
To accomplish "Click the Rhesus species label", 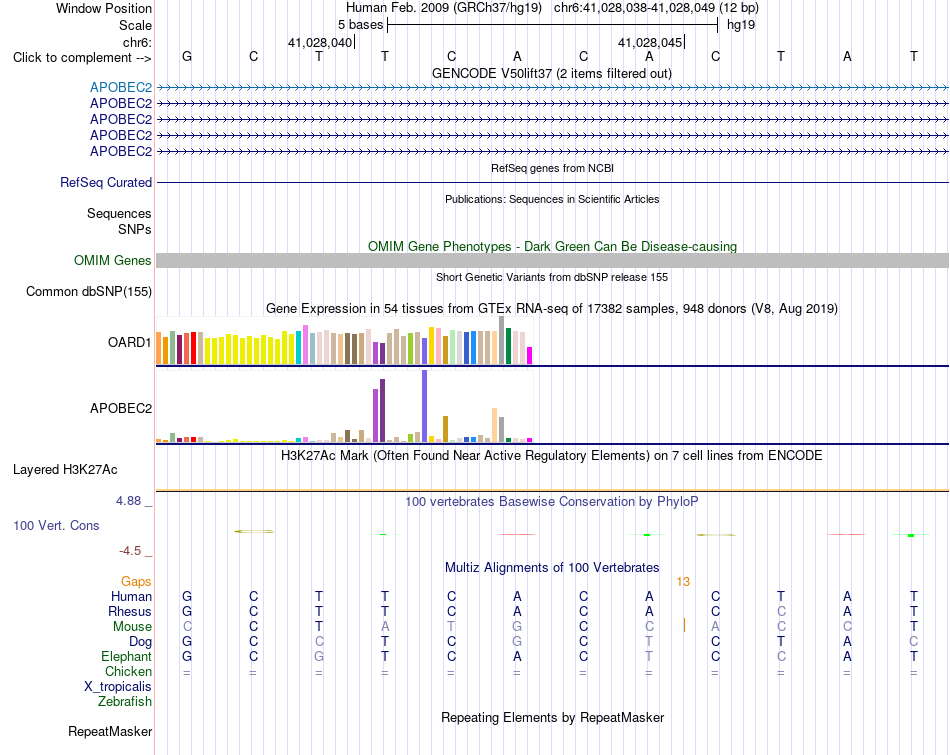I will 130,611.
